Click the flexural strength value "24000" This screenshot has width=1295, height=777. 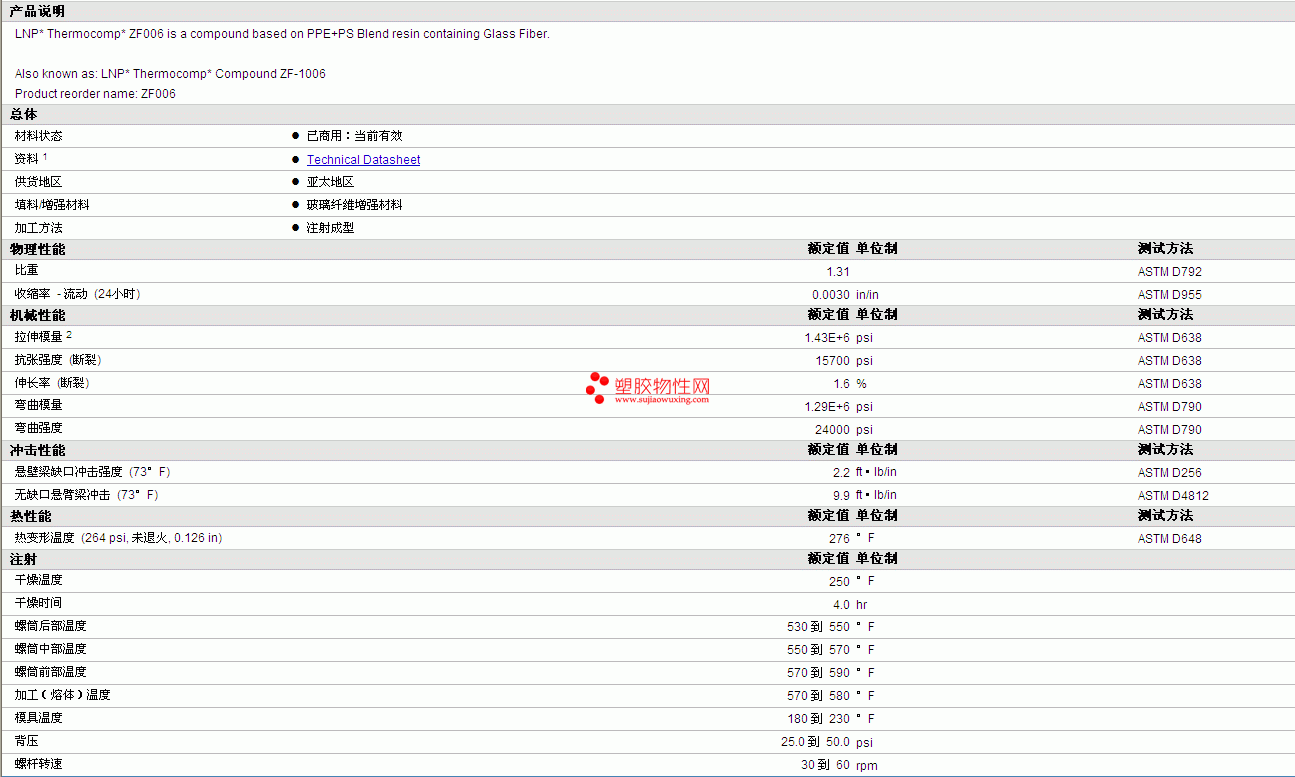pos(833,430)
